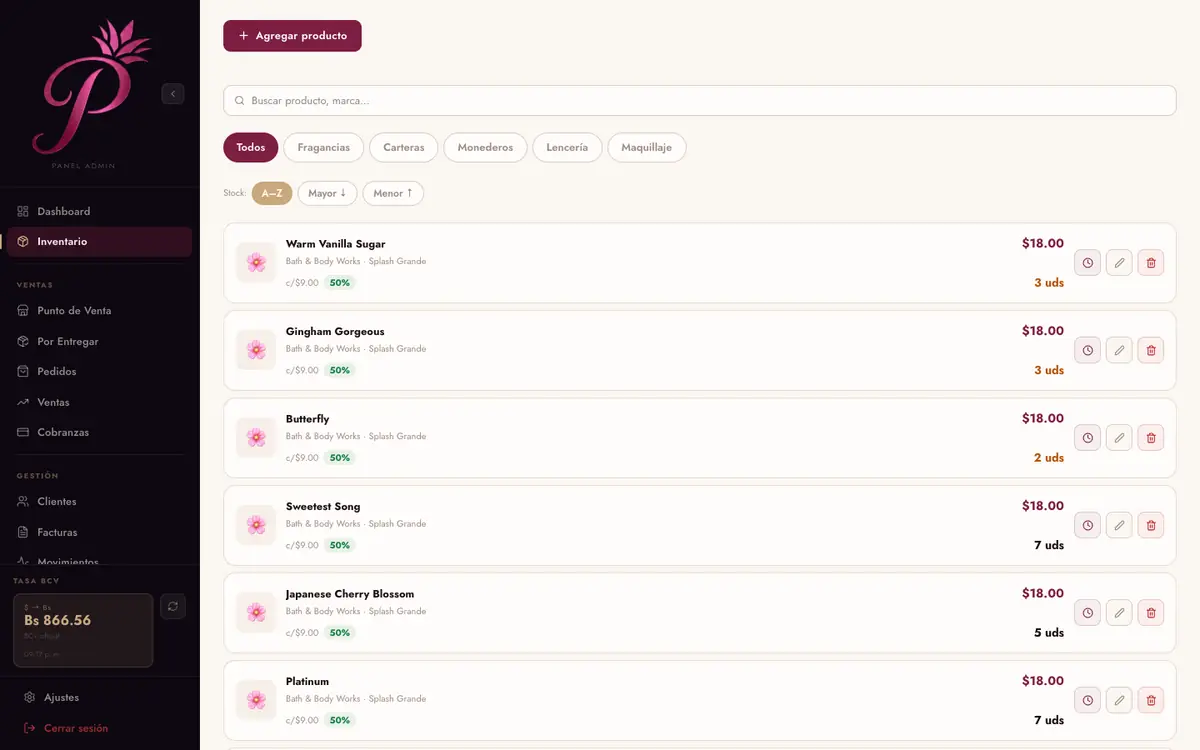Open Ajustes settings
The height and width of the screenshot is (750, 1200).
pos(99,698)
